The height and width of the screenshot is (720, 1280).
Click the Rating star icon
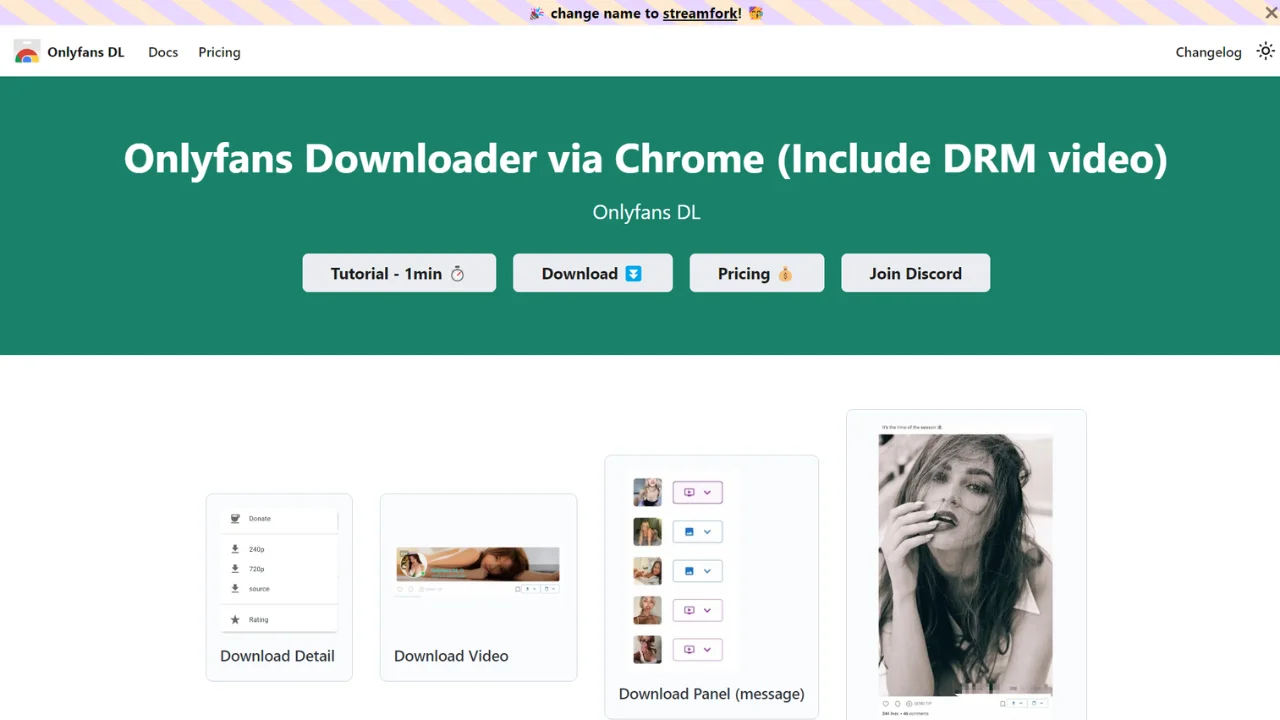pyautogui.click(x=235, y=620)
